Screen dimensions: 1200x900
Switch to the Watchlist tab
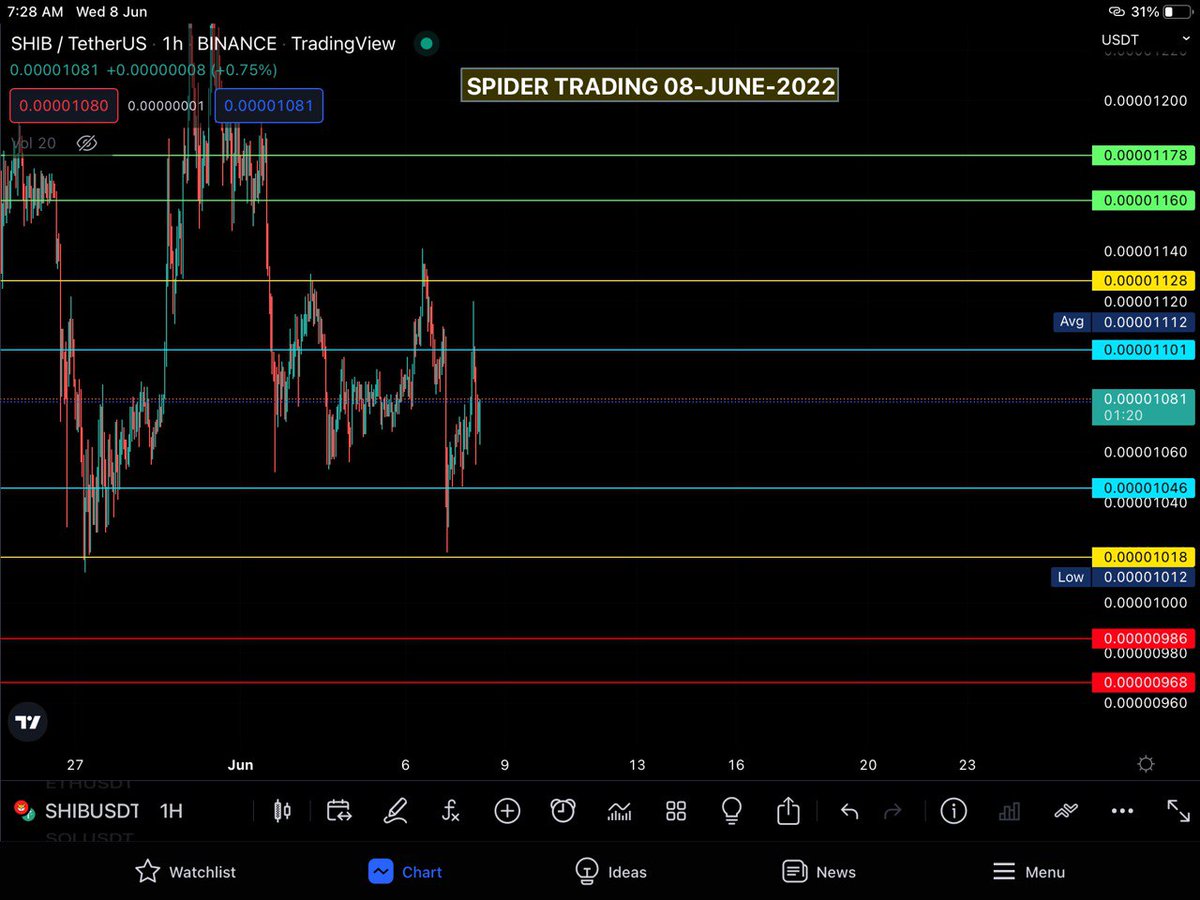[x=186, y=872]
